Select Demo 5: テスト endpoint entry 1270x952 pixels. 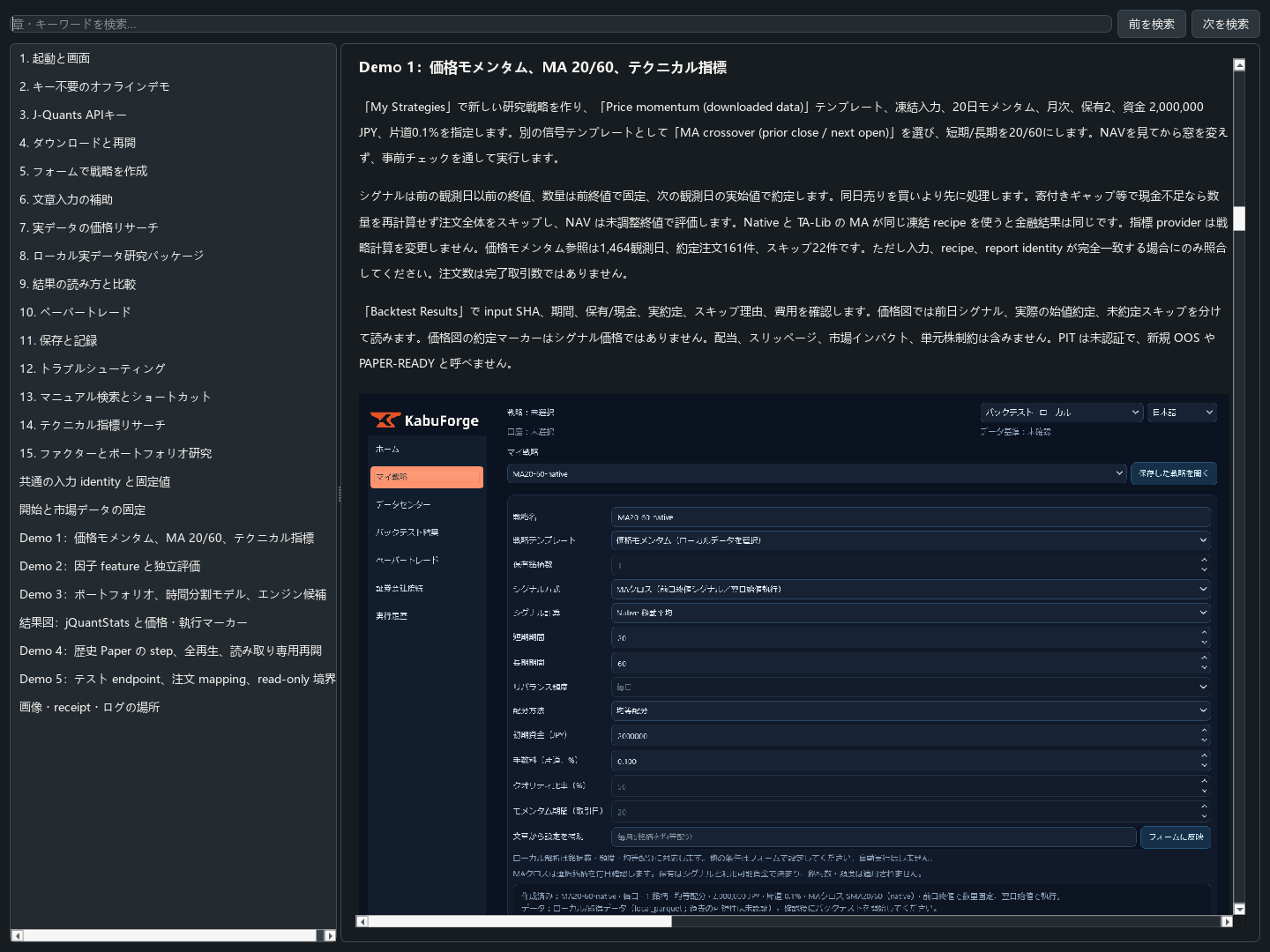(x=174, y=679)
